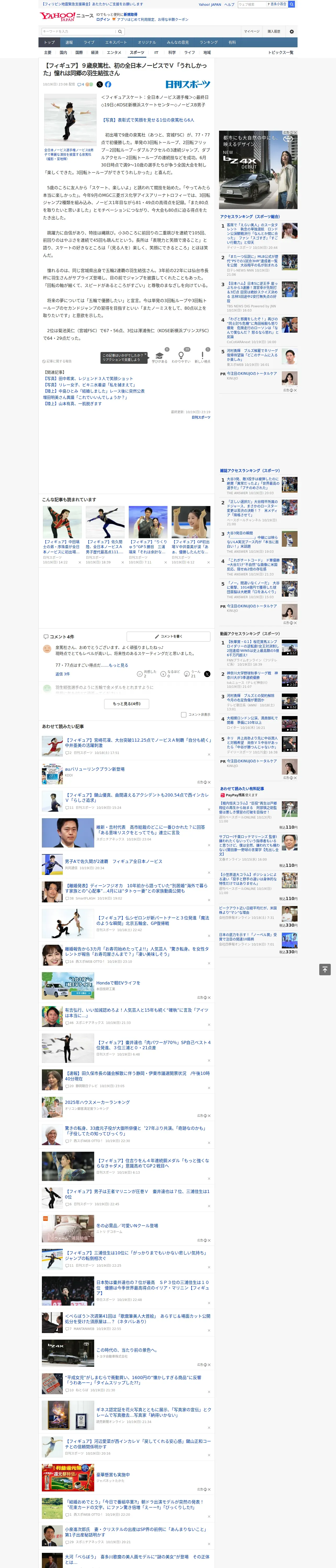Dismiss the reaction tooltip with its X
Image resolution: width=336 pixels, height=1568 pixels.
click(x=146, y=355)
